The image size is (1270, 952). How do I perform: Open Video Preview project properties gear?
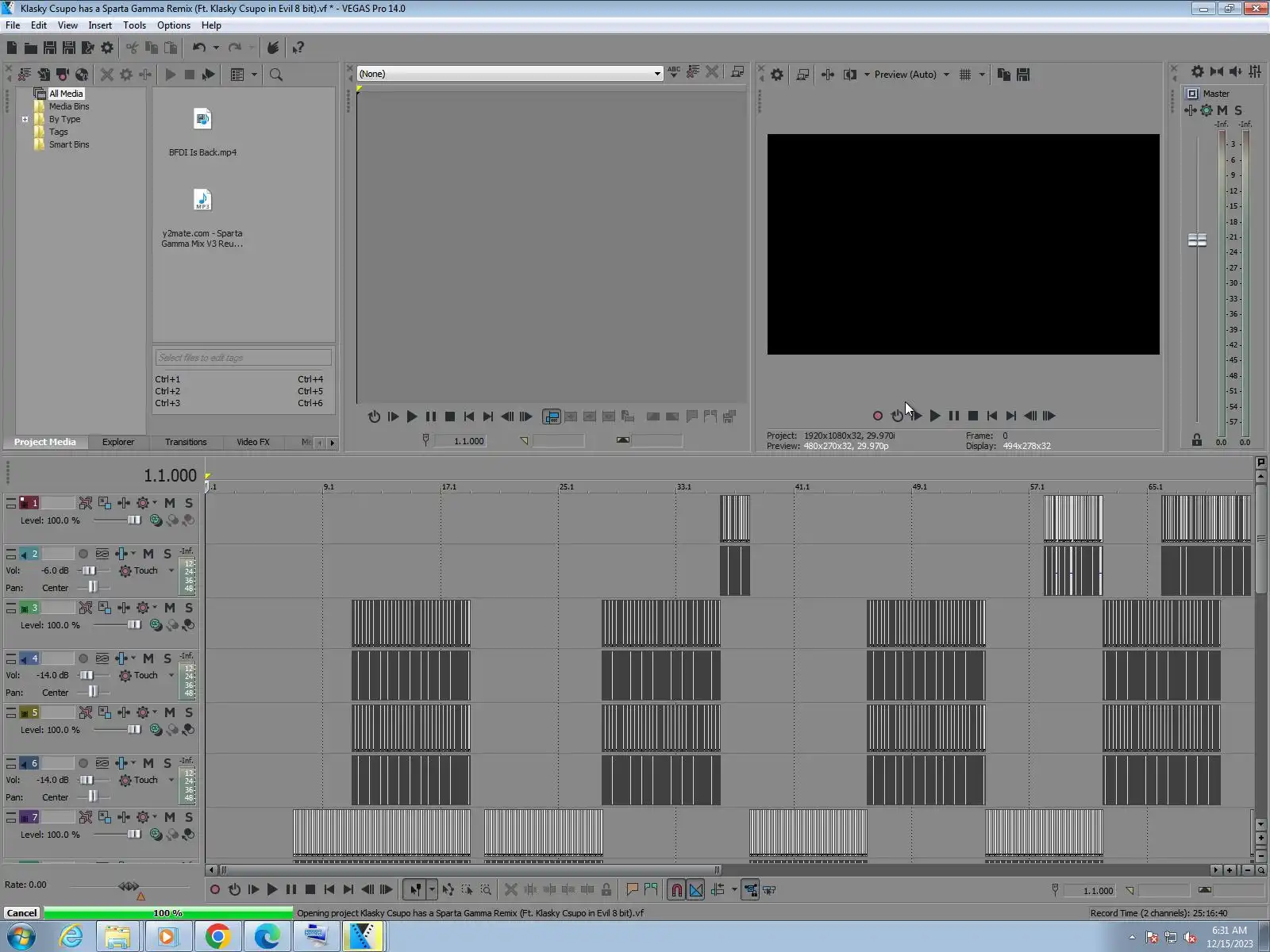[x=777, y=75]
